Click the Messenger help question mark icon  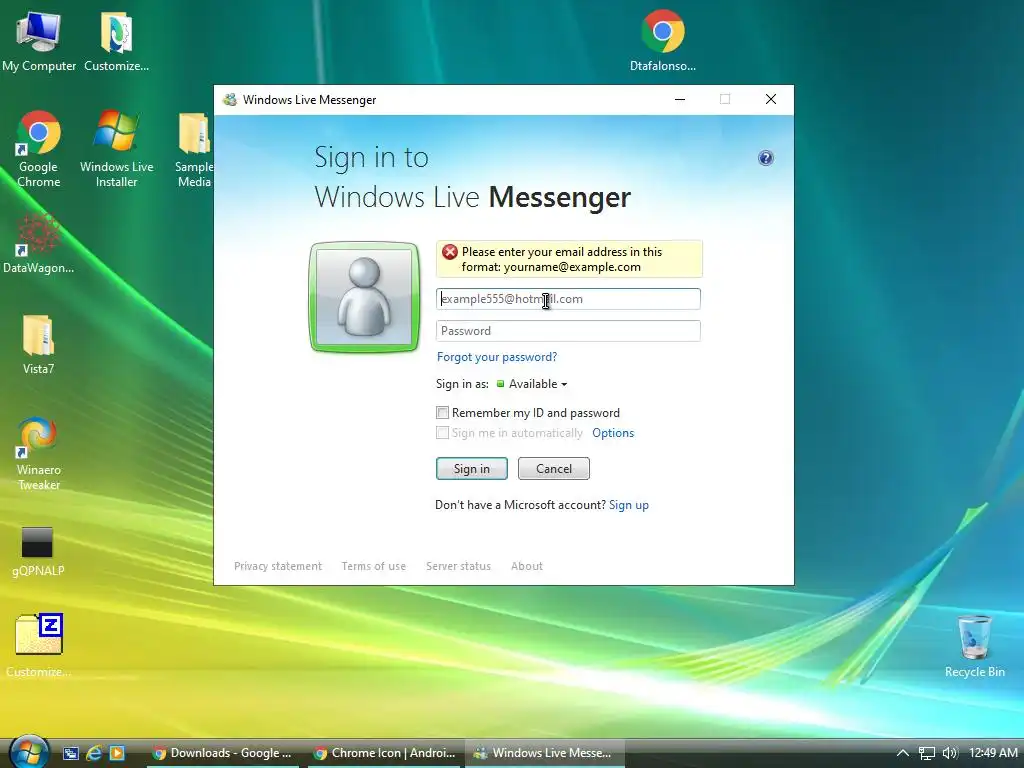tap(765, 158)
